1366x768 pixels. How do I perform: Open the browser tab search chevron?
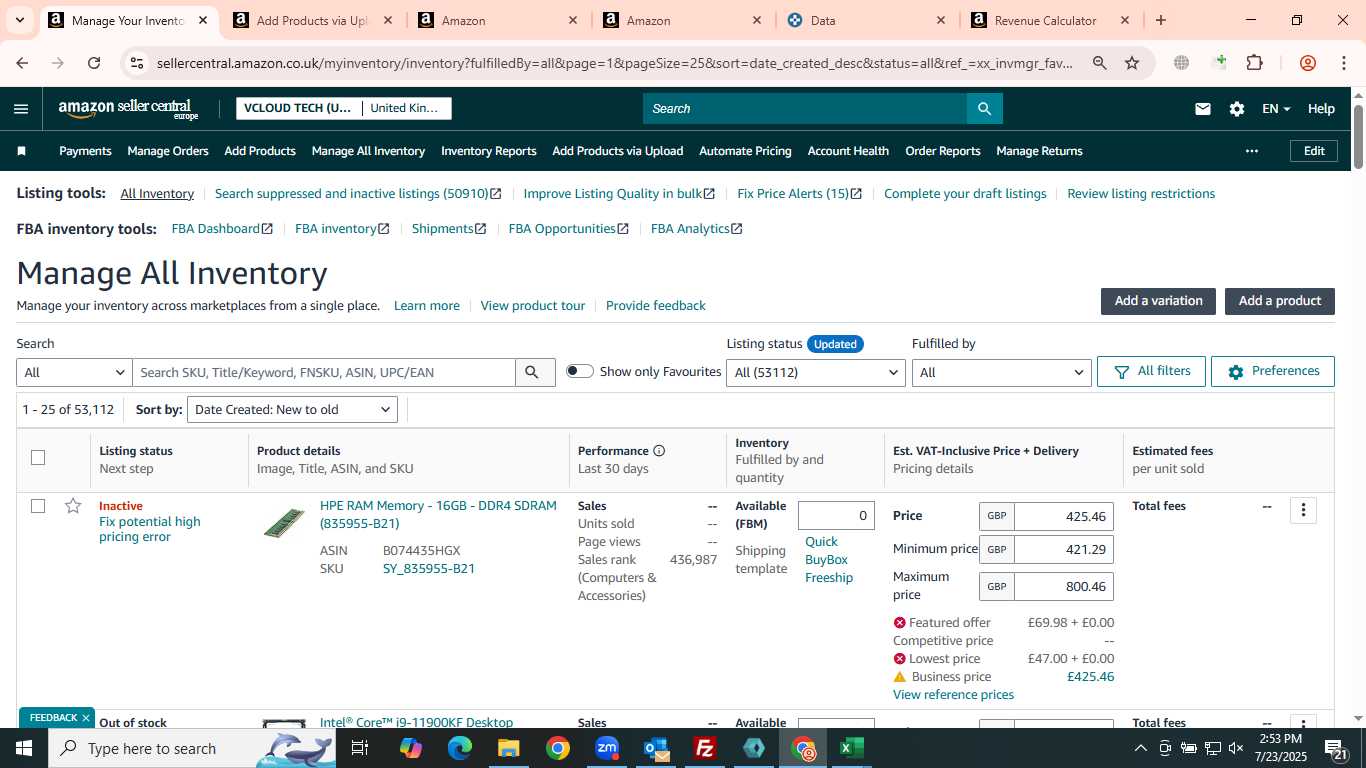[19, 20]
